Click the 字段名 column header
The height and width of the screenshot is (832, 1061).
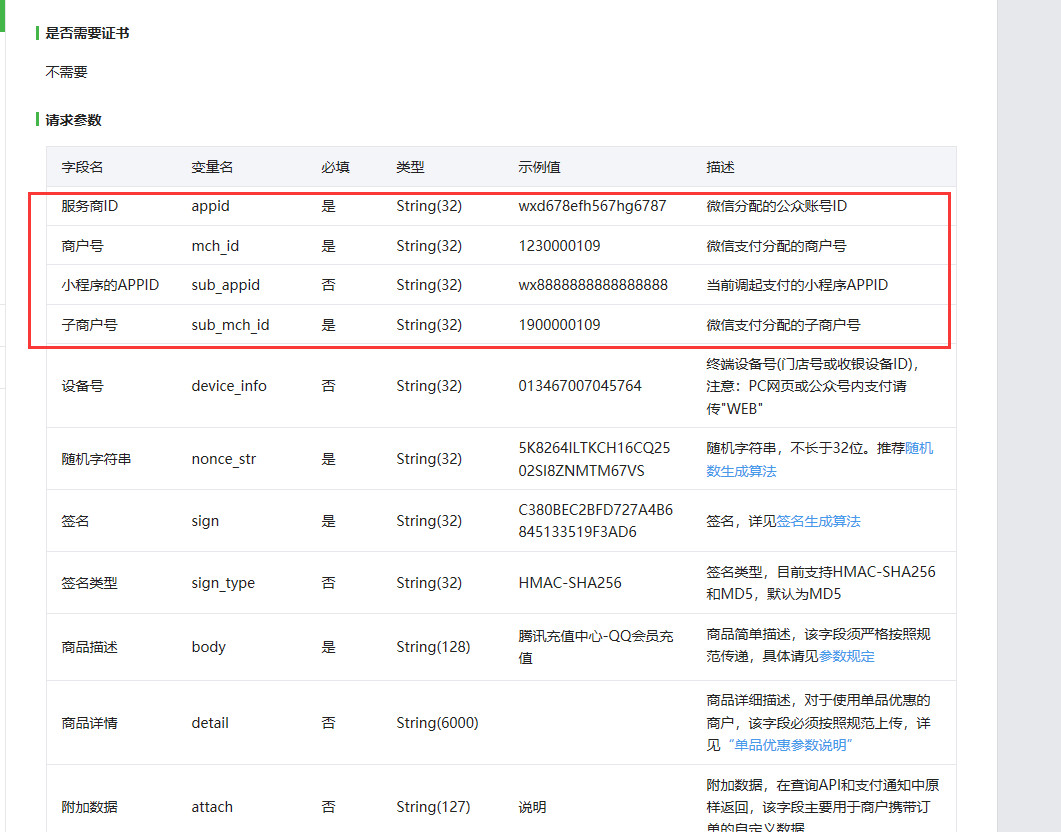tap(82, 167)
